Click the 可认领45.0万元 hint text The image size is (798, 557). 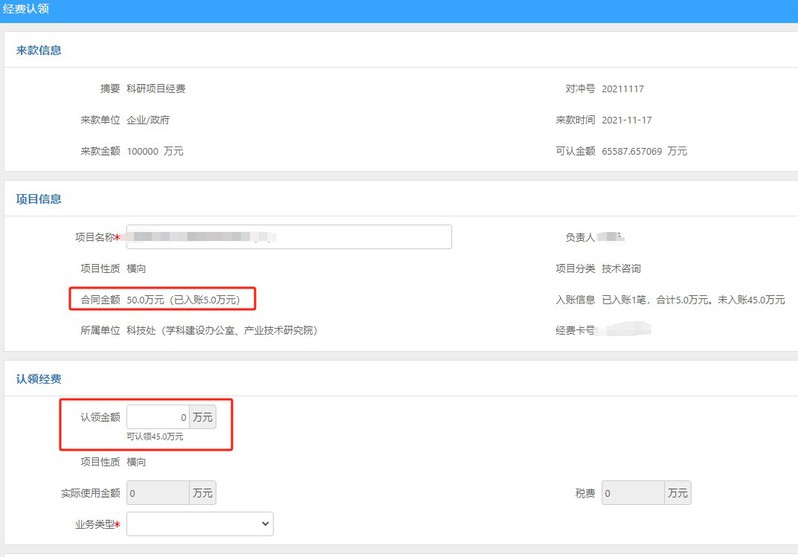155,437
